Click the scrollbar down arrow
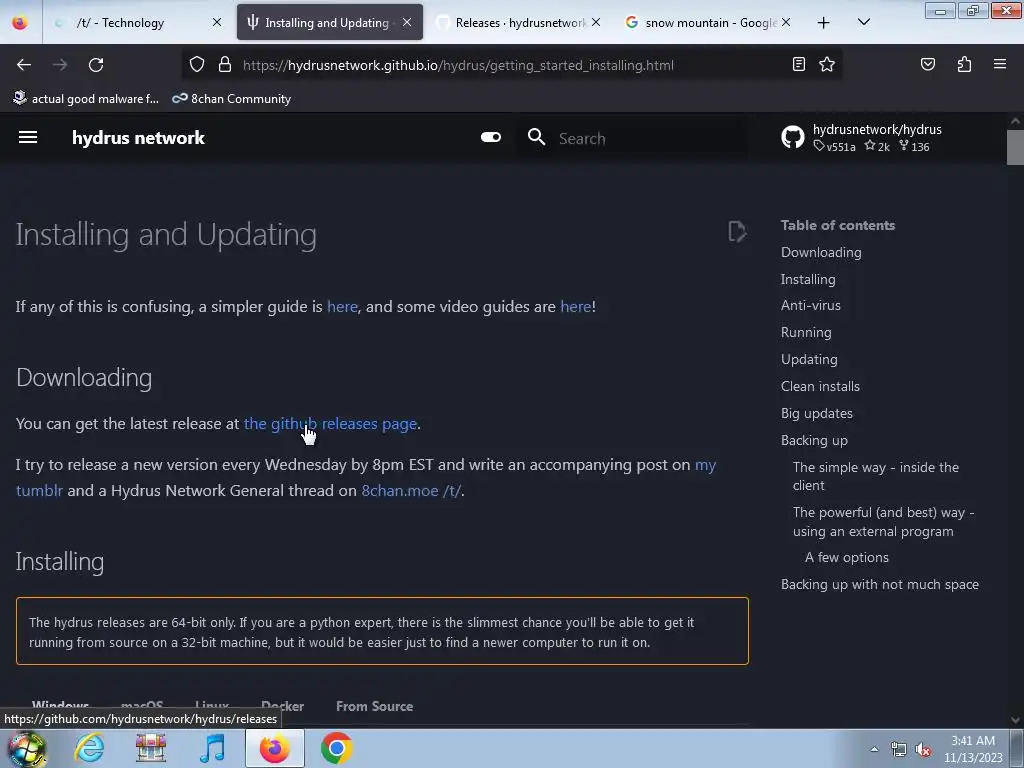Image resolution: width=1024 pixels, height=768 pixels. pos(1015,720)
